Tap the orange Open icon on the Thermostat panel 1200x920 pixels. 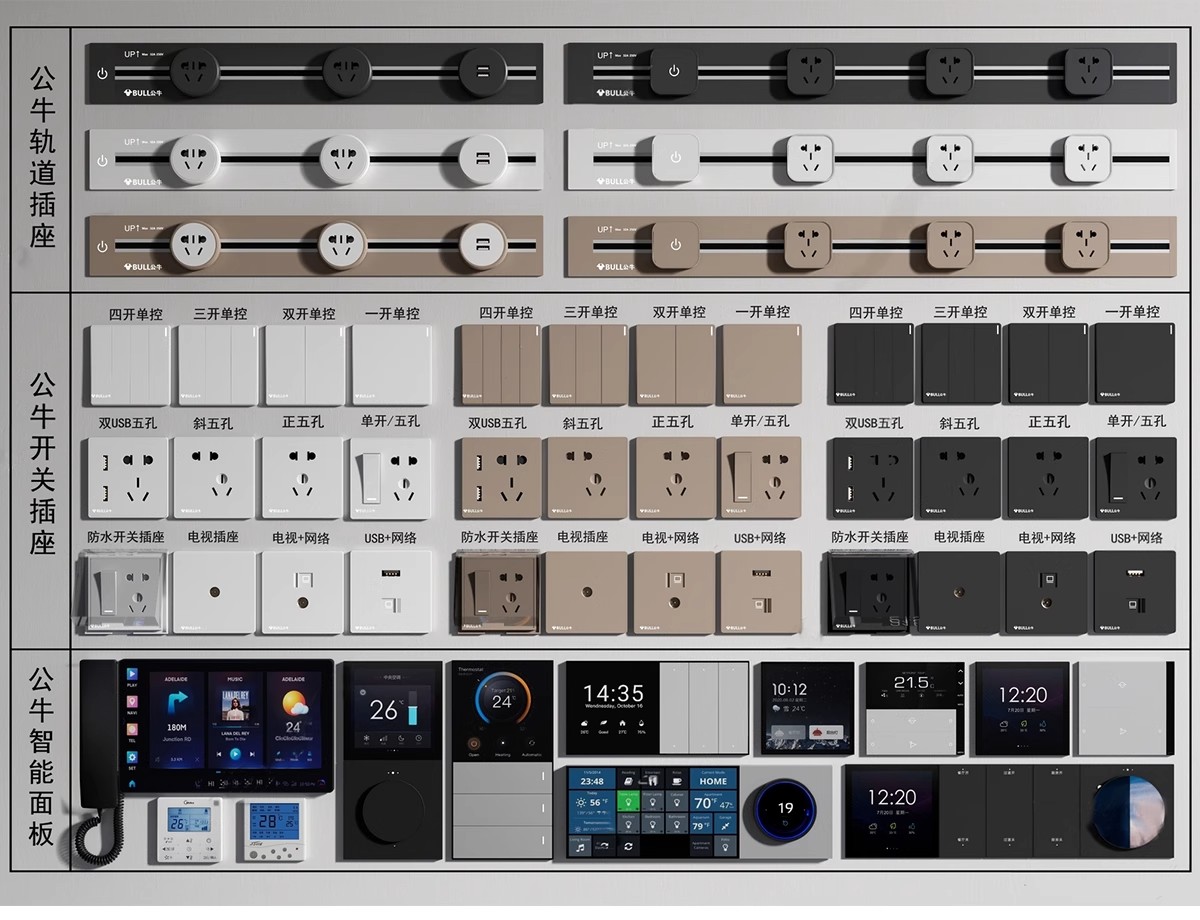click(473, 744)
